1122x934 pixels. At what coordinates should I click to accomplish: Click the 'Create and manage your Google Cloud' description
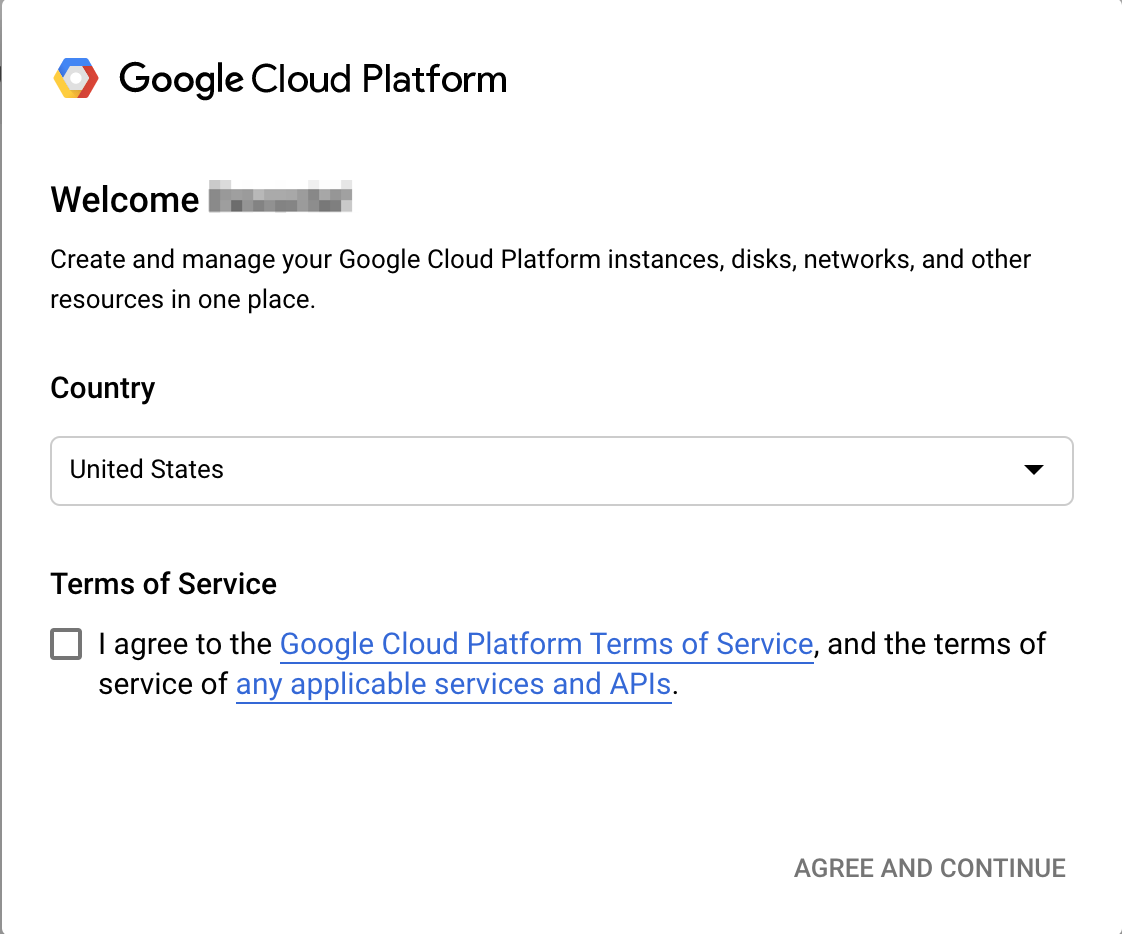click(x=540, y=279)
